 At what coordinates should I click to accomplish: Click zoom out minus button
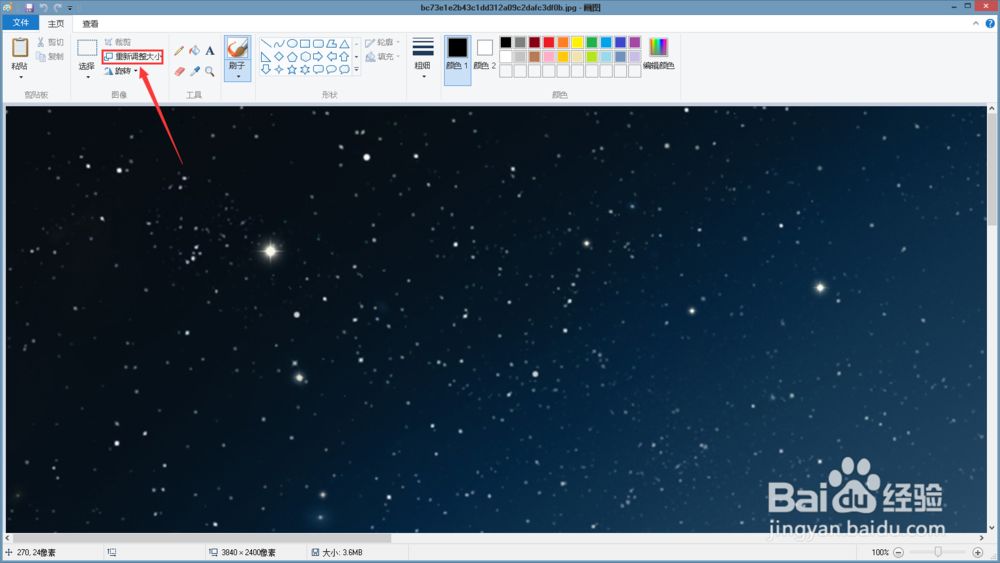click(x=899, y=552)
